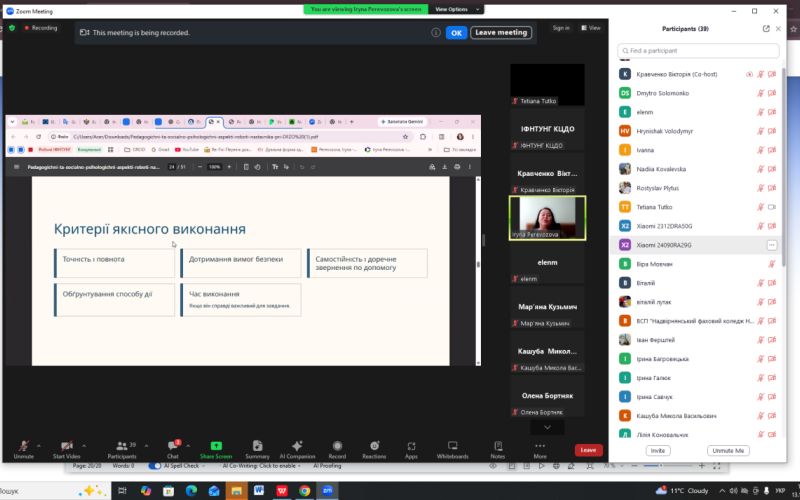Open the Whiteboards tool
Viewport: 800px width, 500px height.
pyautogui.click(x=452, y=450)
